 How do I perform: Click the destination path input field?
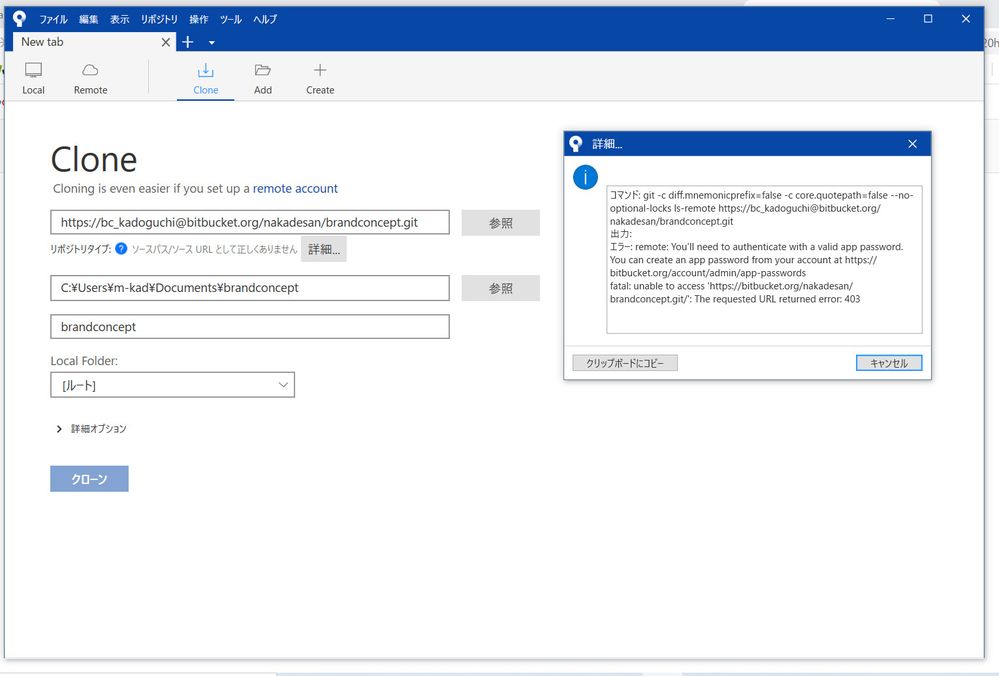pyautogui.click(x=250, y=288)
